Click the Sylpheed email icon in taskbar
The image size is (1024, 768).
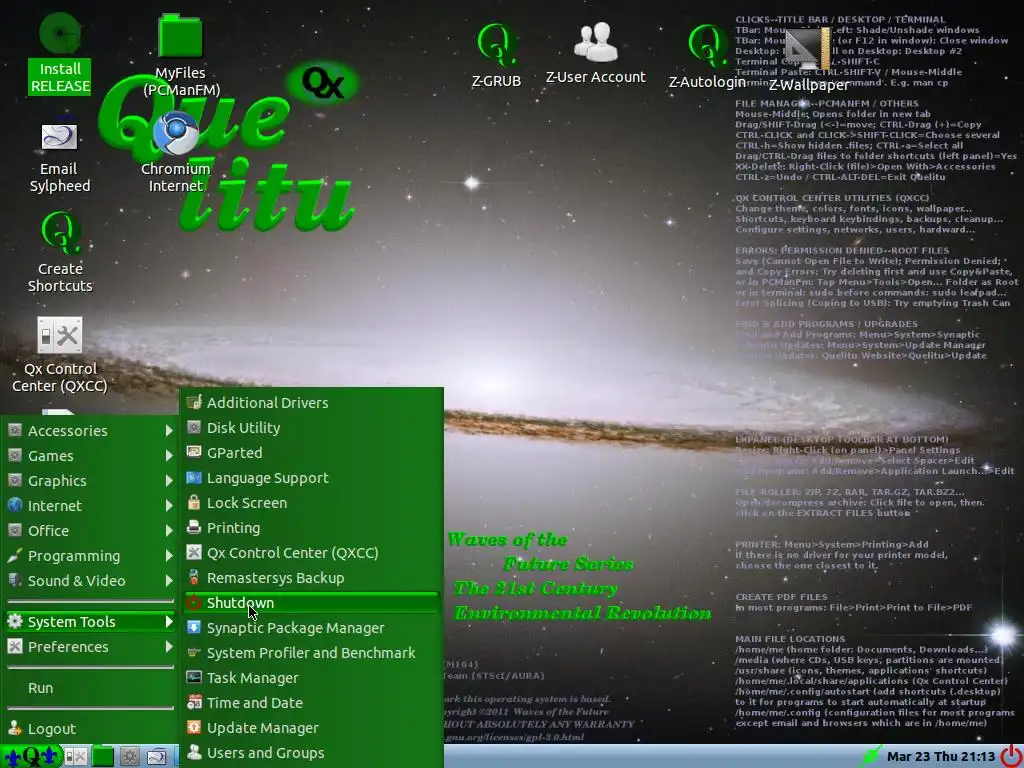point(156,757)
